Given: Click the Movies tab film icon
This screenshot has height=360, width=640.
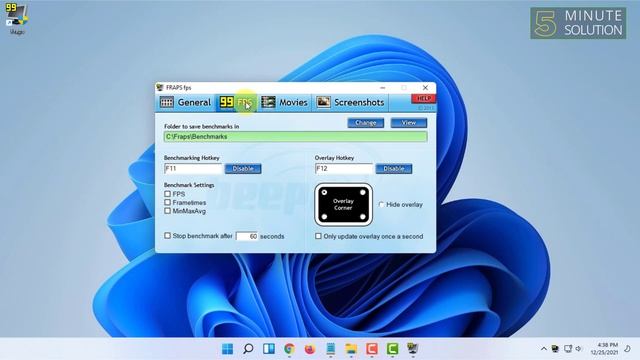Looking at the screenshot, I should (268, 102).
